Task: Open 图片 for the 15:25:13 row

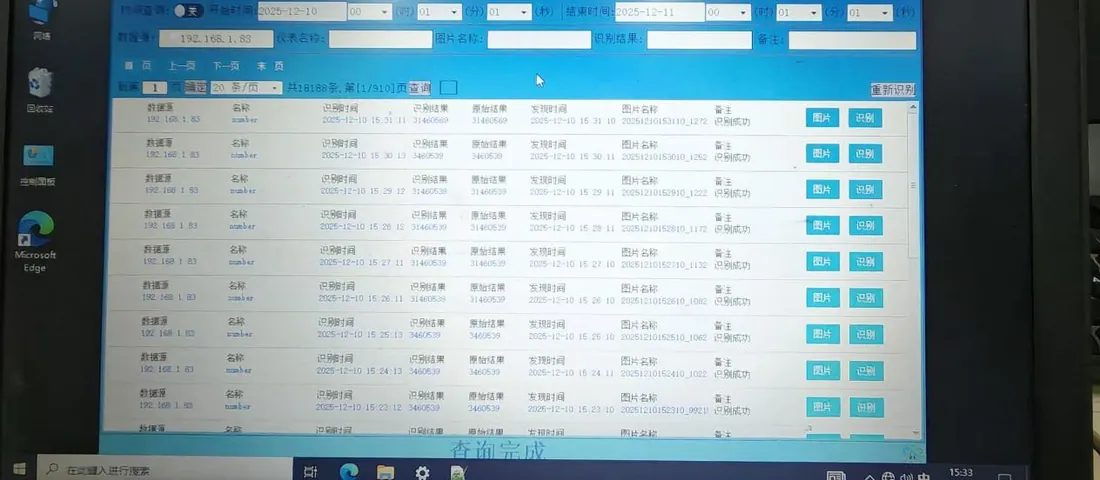Action: [824, 334]
